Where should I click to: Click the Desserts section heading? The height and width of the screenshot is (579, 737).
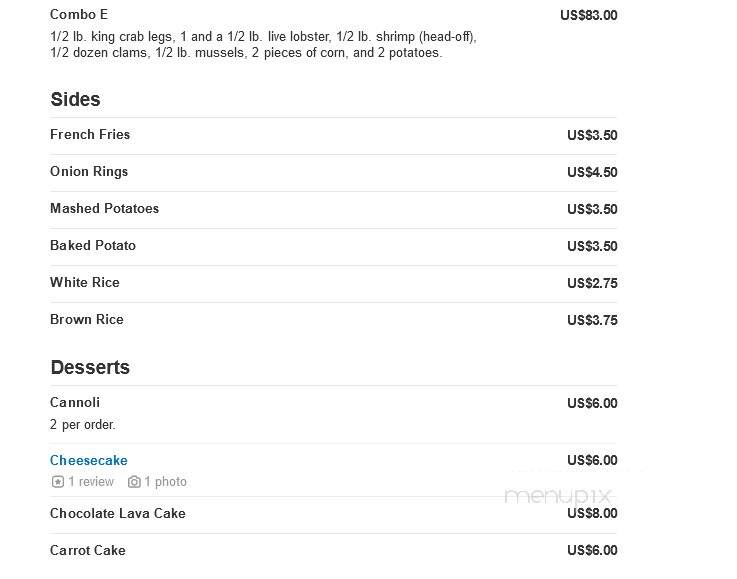click(90, 367)
